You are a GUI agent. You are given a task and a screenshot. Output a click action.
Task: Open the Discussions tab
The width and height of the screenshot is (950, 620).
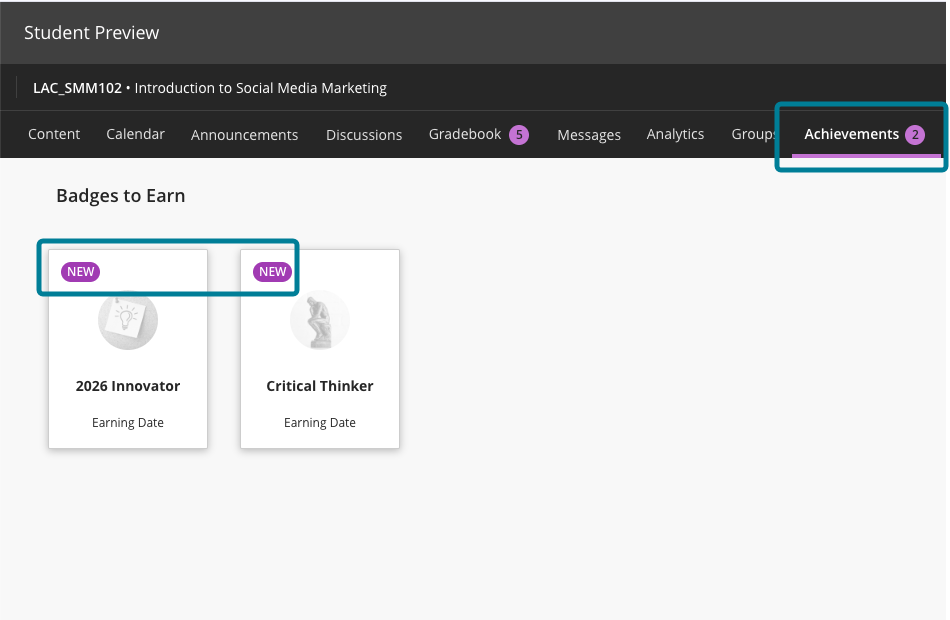(363, 133)
